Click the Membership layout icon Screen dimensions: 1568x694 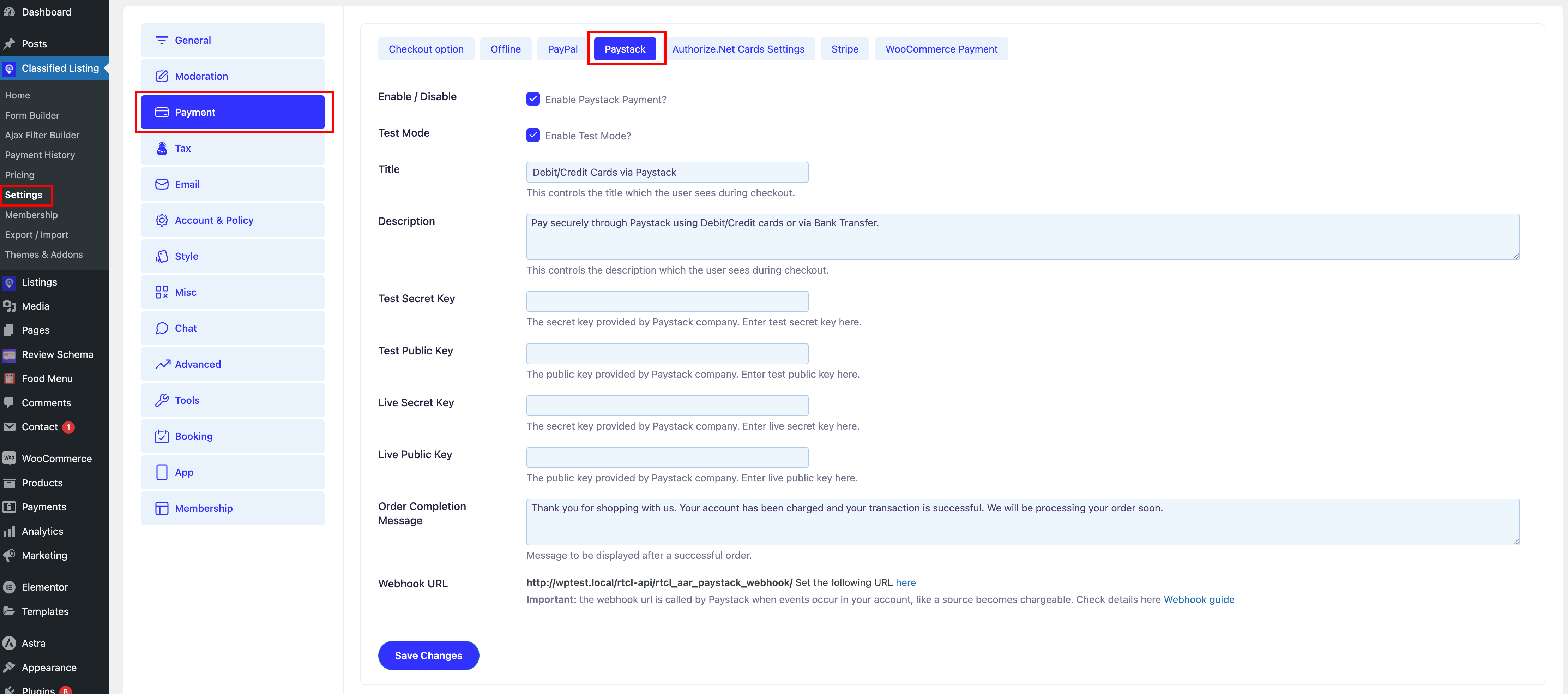click(x=161, y=508)
